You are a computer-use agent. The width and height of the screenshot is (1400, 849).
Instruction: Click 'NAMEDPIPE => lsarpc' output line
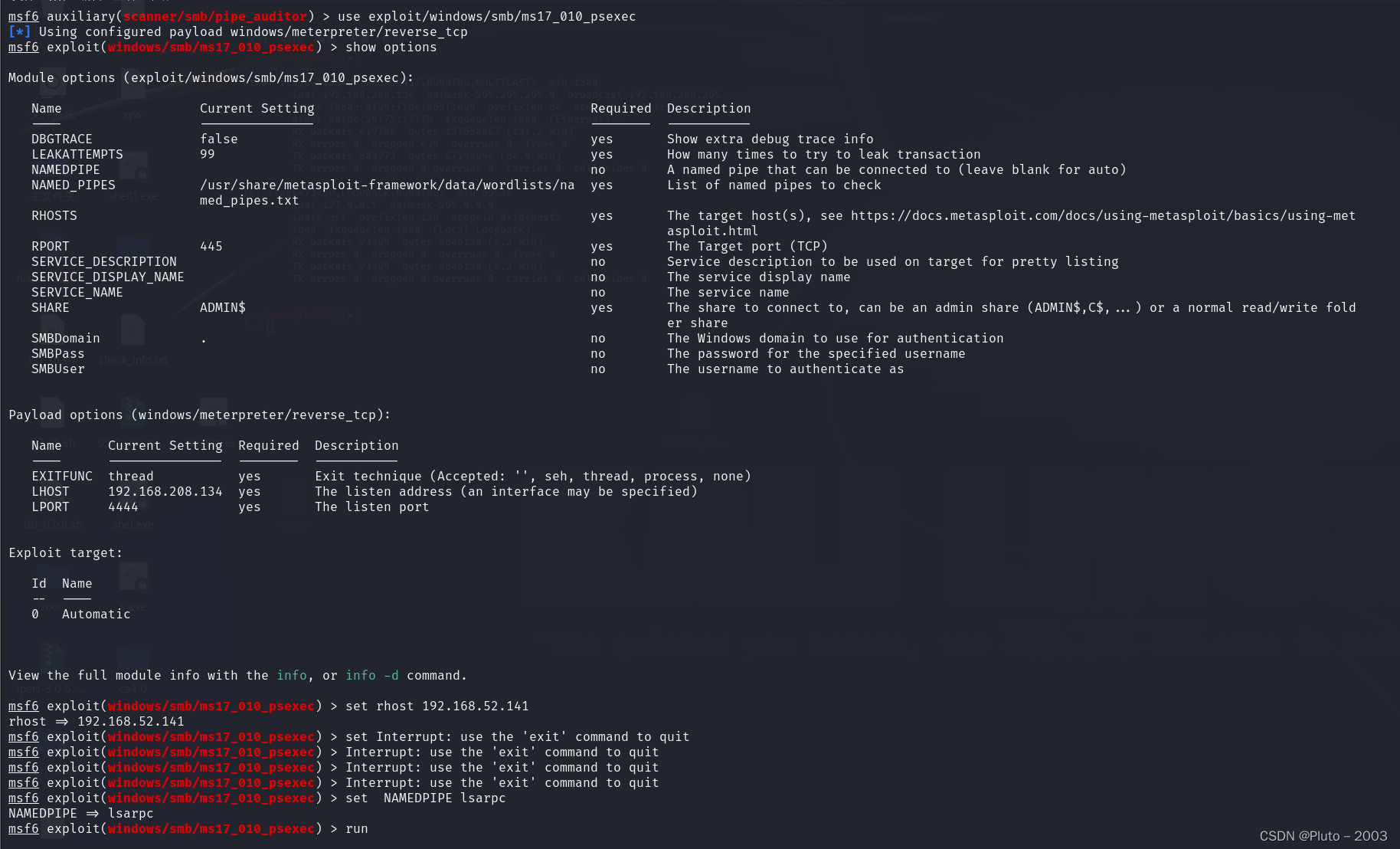click(81, 814)
